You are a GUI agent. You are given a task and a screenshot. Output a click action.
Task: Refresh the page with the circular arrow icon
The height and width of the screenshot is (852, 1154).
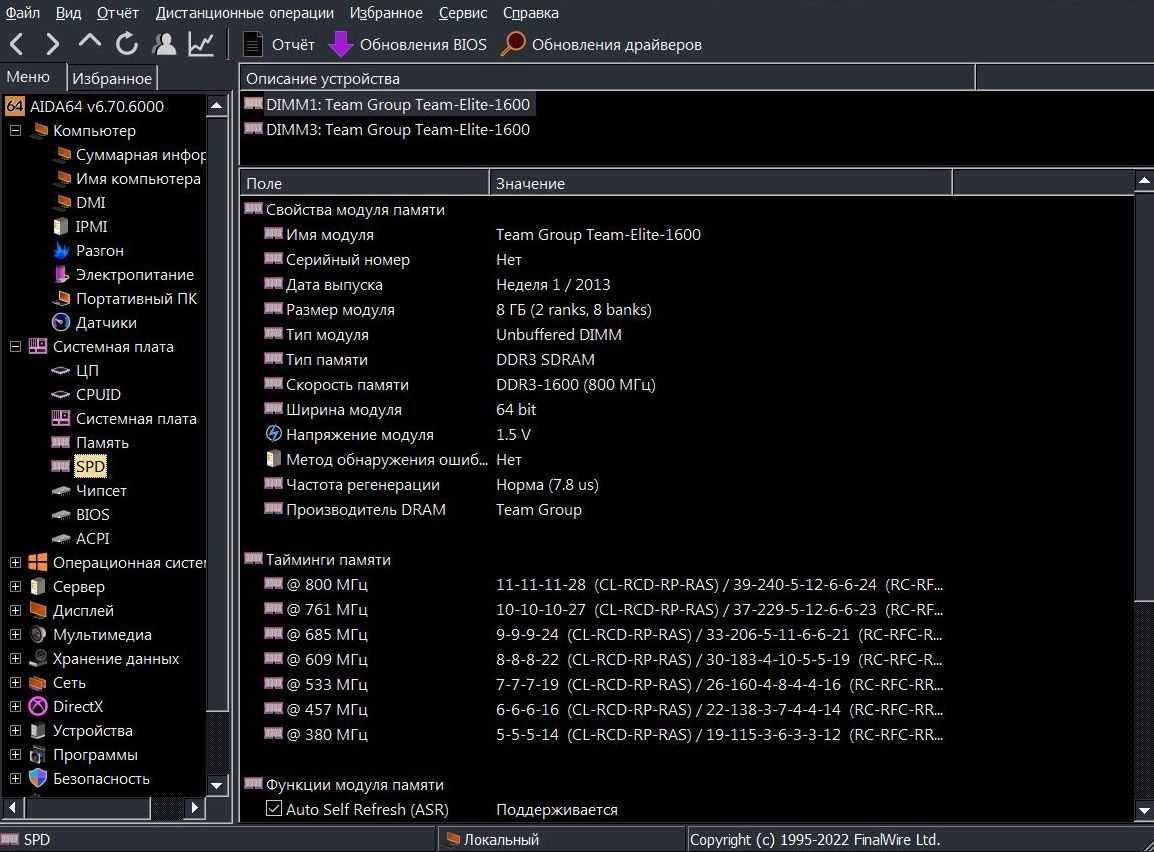pos(127,44)
